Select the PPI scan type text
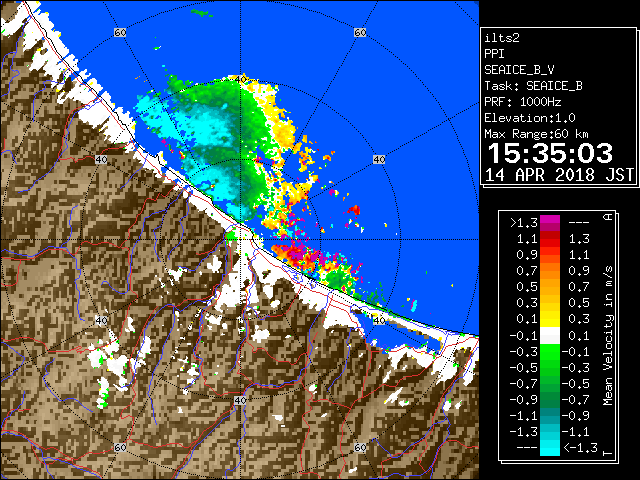This screenshot has height=480, width=640. click(494, 54)
